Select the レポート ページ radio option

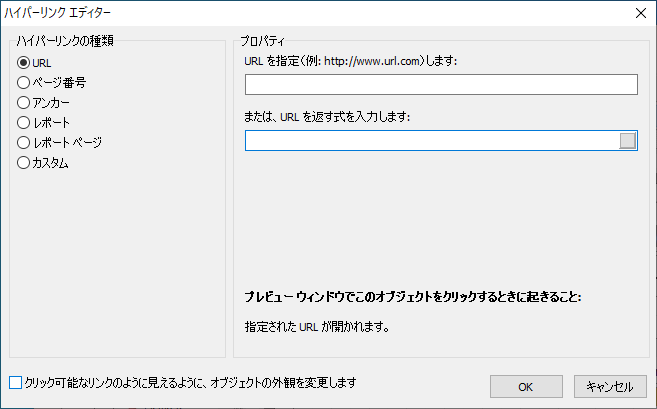(24, 142)
